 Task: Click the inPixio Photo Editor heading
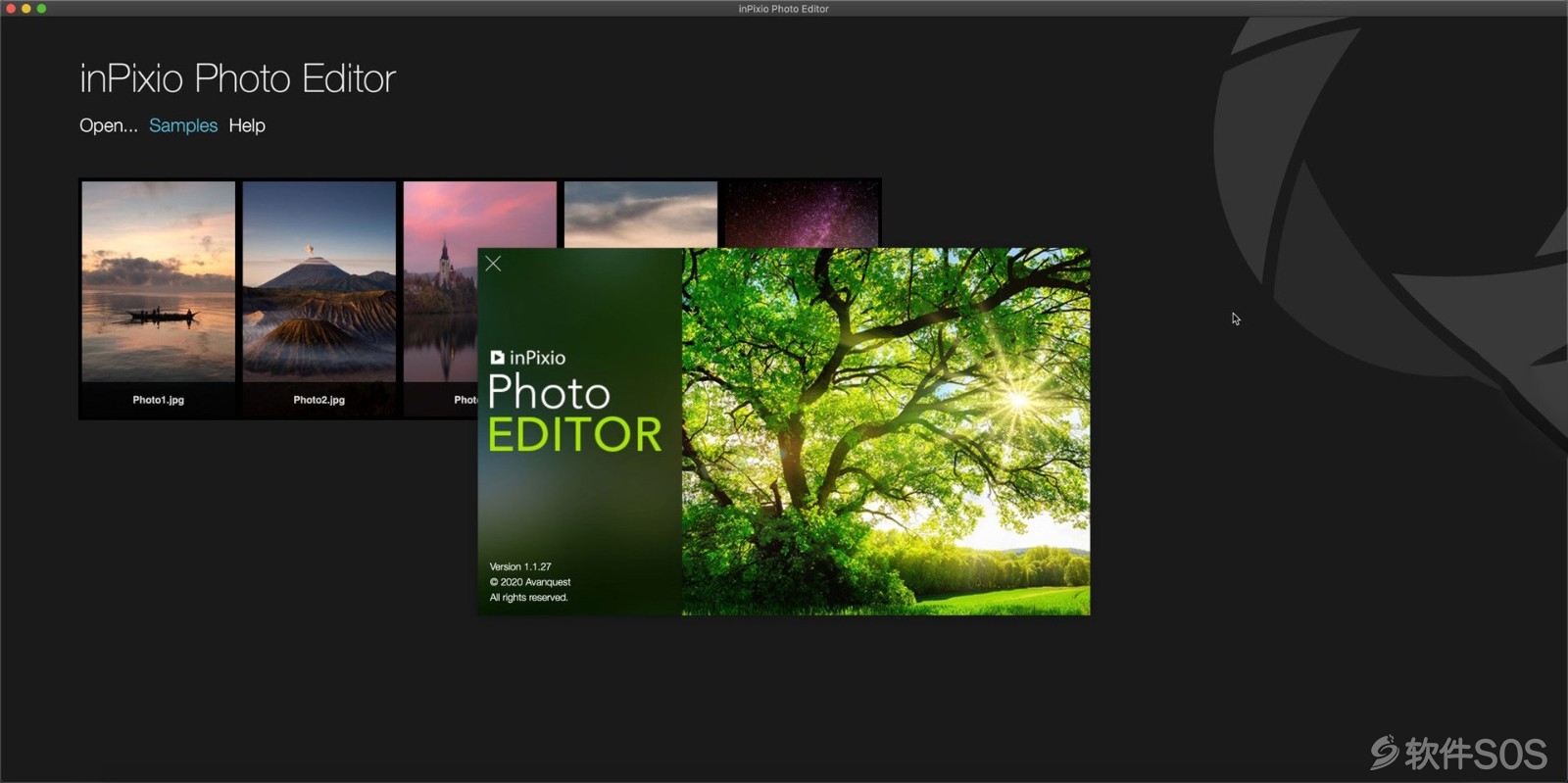237,78
